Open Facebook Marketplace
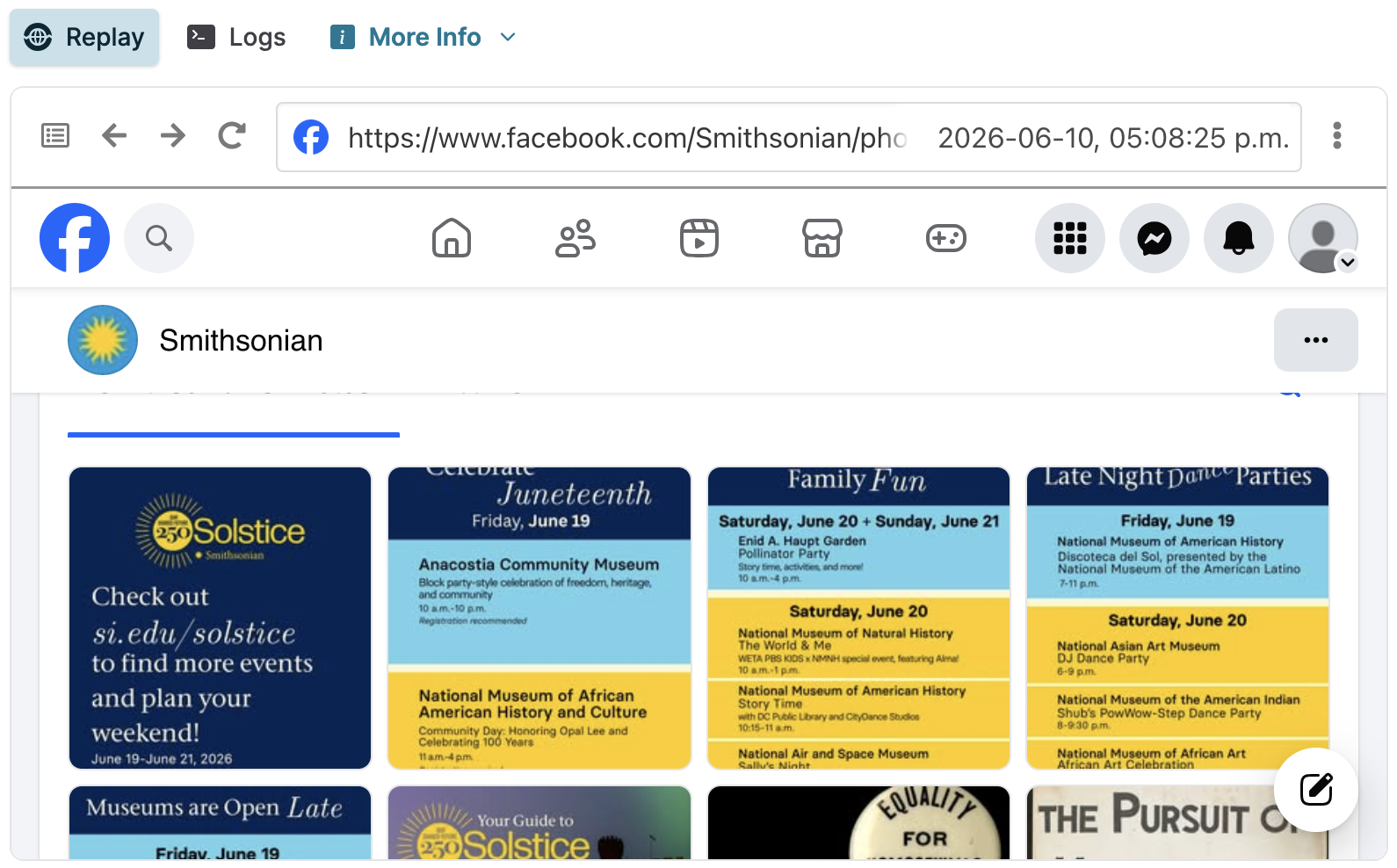This screenshot has width=1397, height=868. click(822, 238)
